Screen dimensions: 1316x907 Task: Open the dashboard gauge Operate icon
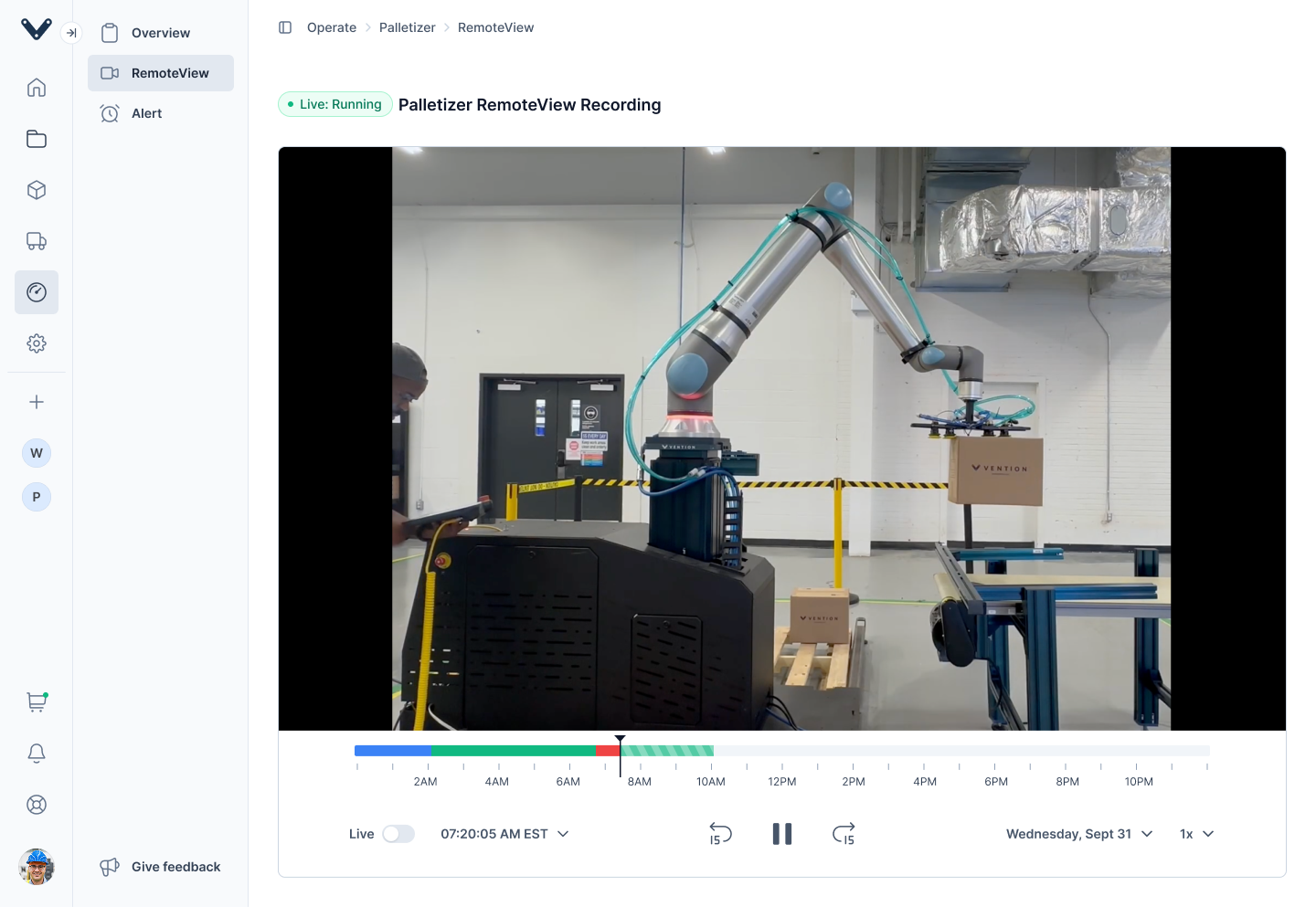click(x=37, y=292)
